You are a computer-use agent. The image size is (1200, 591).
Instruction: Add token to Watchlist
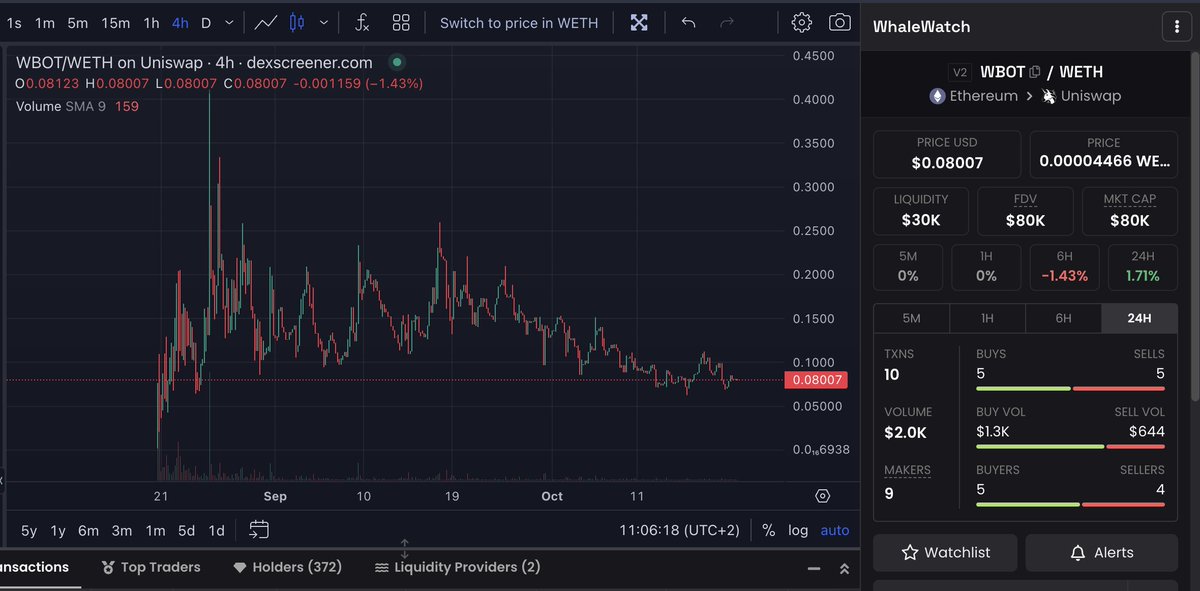pyautogui.click(x=944, y=552)
